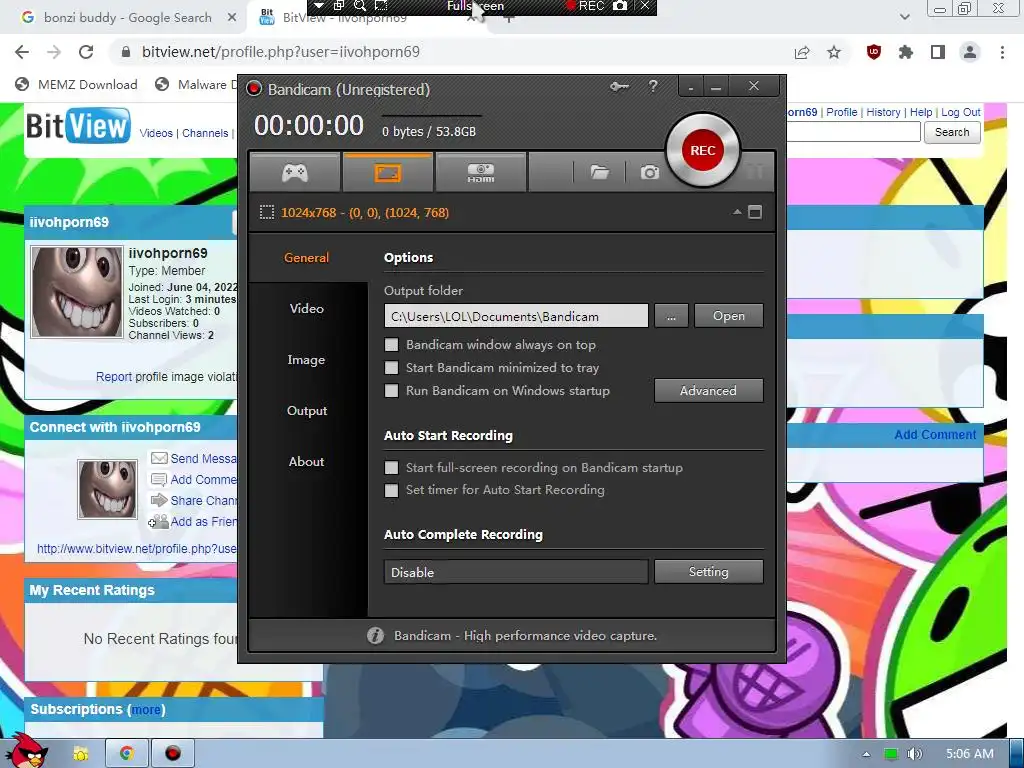Click dashed rectangle selection icon beside 1024x768
This screenshot has height=768, width=1024.
[x=266, y=212]
